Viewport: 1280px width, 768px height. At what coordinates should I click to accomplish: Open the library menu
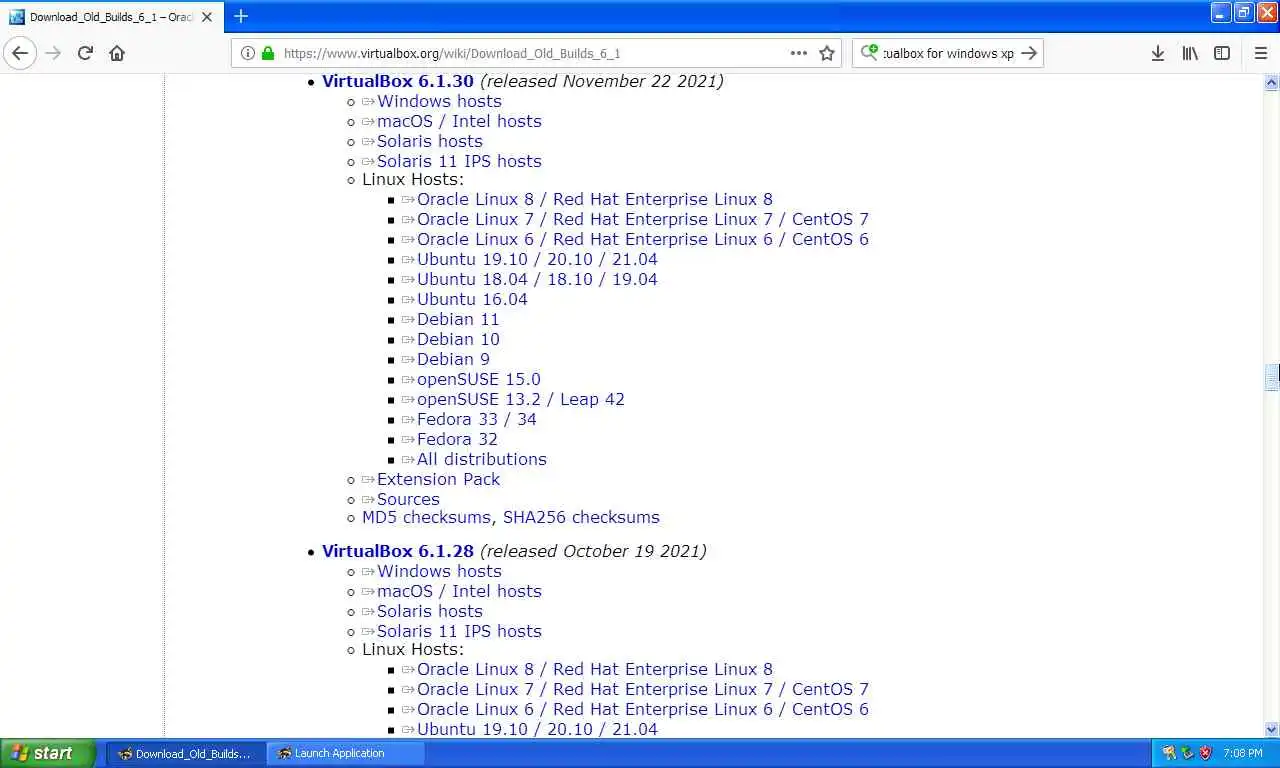click(x=1189, y=53)
